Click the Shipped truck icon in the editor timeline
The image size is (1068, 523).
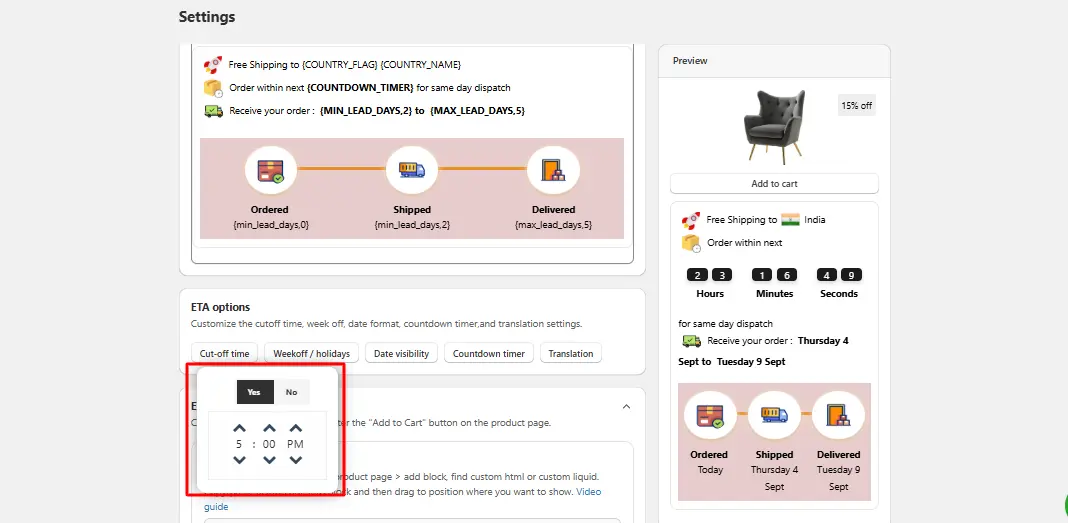tap(411, 170)
